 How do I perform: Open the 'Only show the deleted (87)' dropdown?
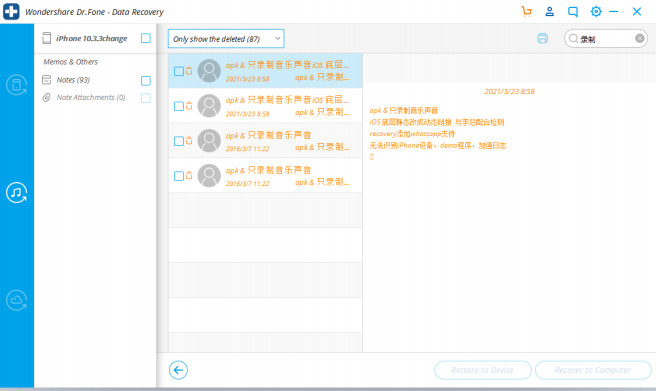tap(226, 38)
